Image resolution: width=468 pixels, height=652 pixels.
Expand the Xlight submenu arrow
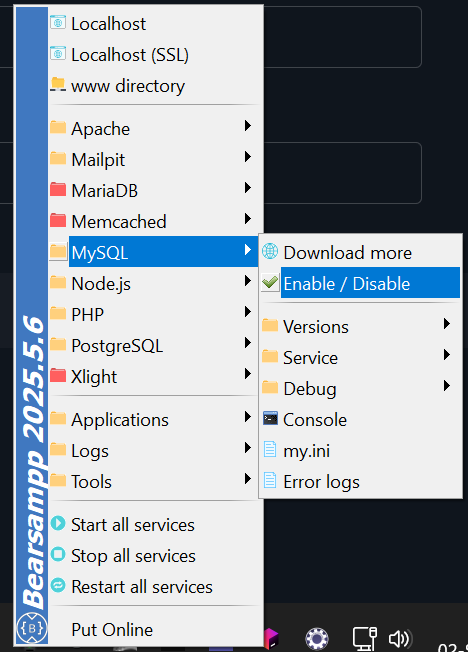click(248, 374)
